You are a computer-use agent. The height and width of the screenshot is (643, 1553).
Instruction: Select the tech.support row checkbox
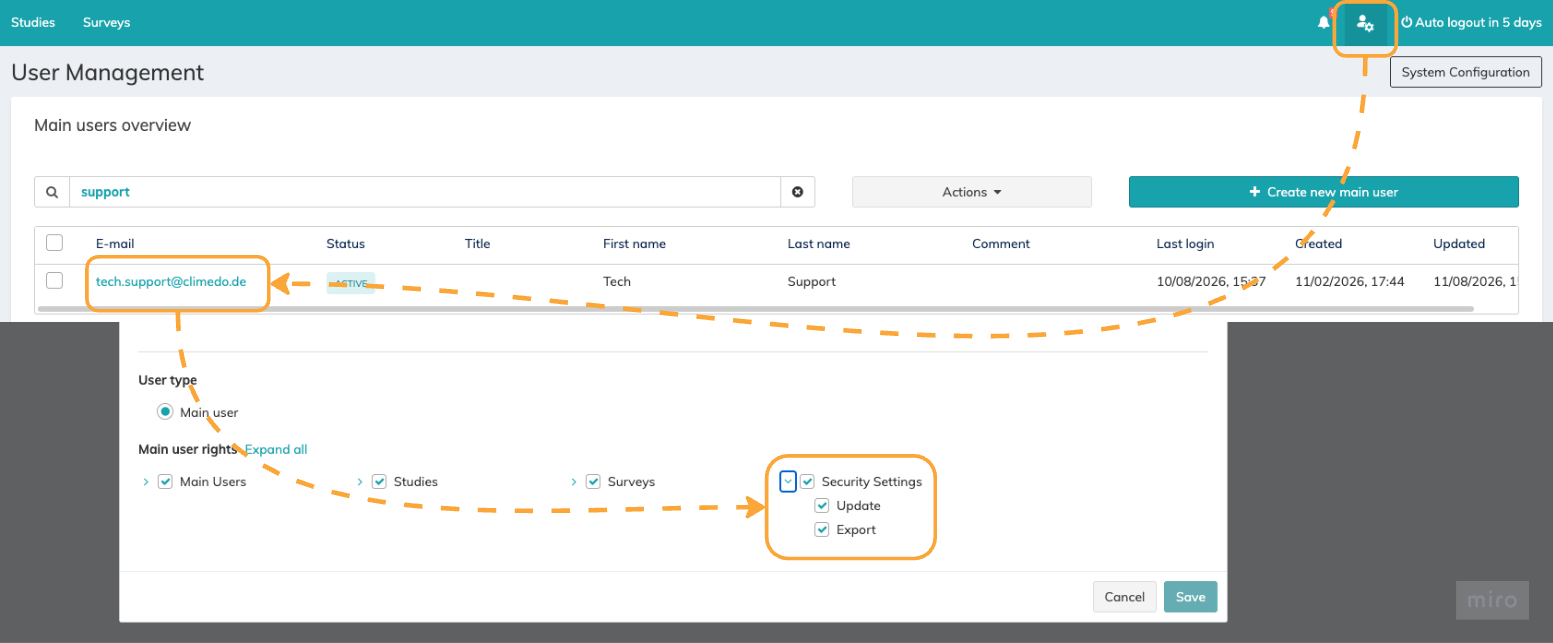[x=55, y=281]
